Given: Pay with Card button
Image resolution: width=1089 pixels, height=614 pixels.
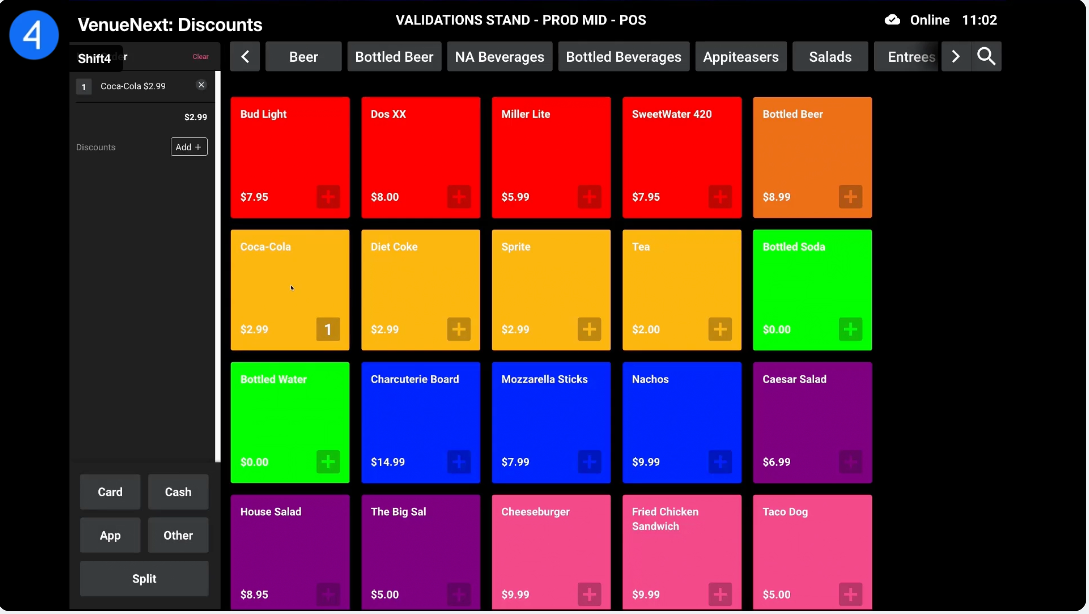Looking at the screenshot, I should [x=110, y=492].
